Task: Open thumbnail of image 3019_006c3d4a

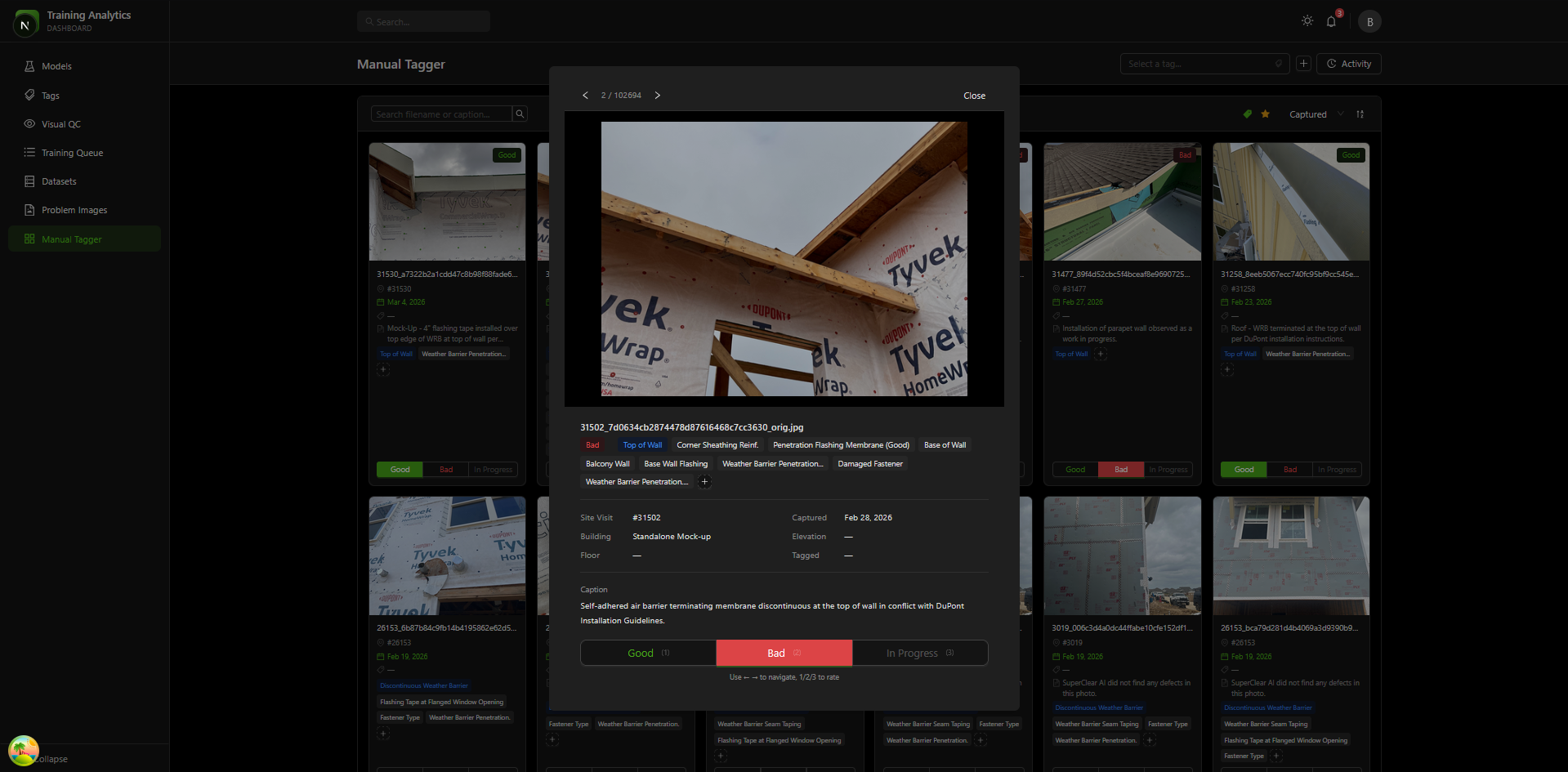Action: pos(1122,556)
